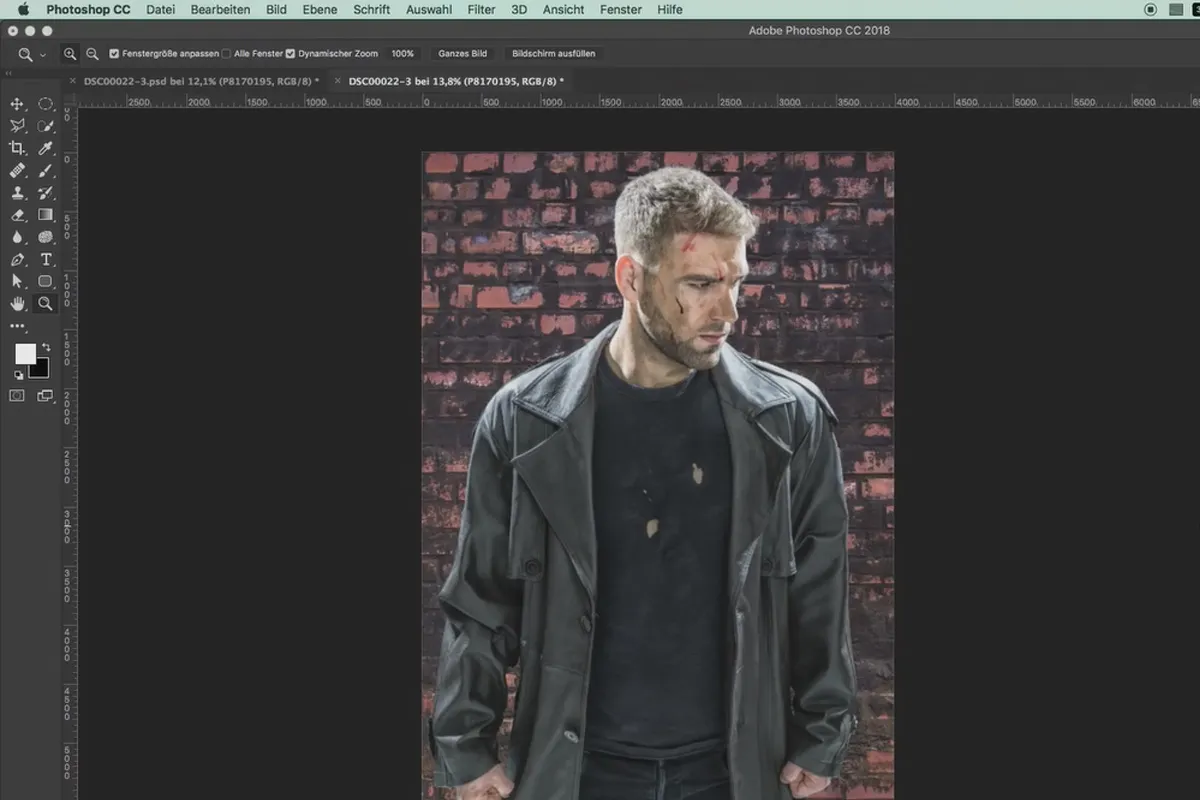Switch to the DSC00022-3.psd bei 12,1% tab
The image size is (1200, 800).
click(202, 81)
